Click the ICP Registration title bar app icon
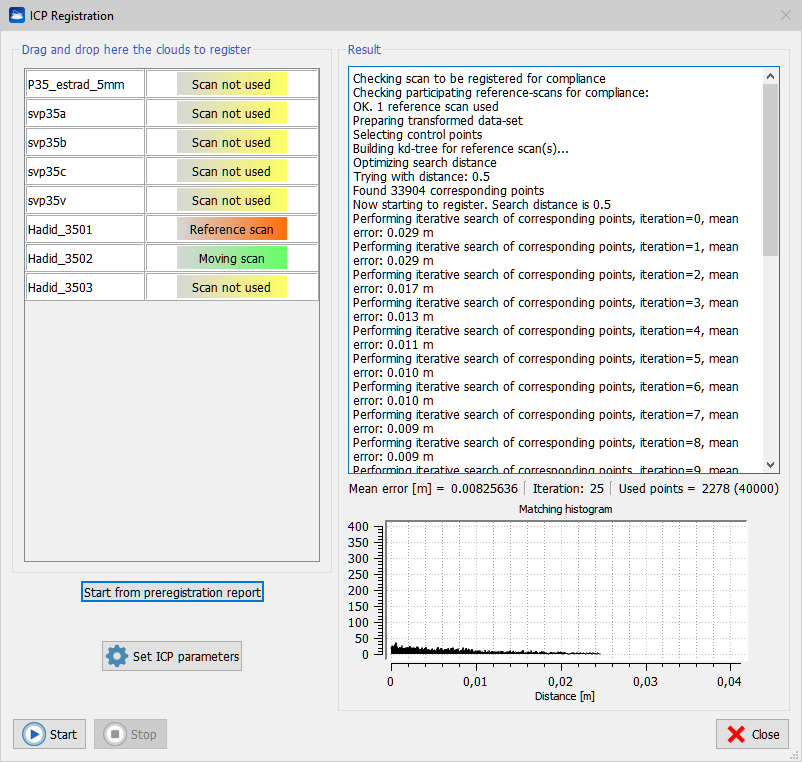 click(x=16, y=15)
